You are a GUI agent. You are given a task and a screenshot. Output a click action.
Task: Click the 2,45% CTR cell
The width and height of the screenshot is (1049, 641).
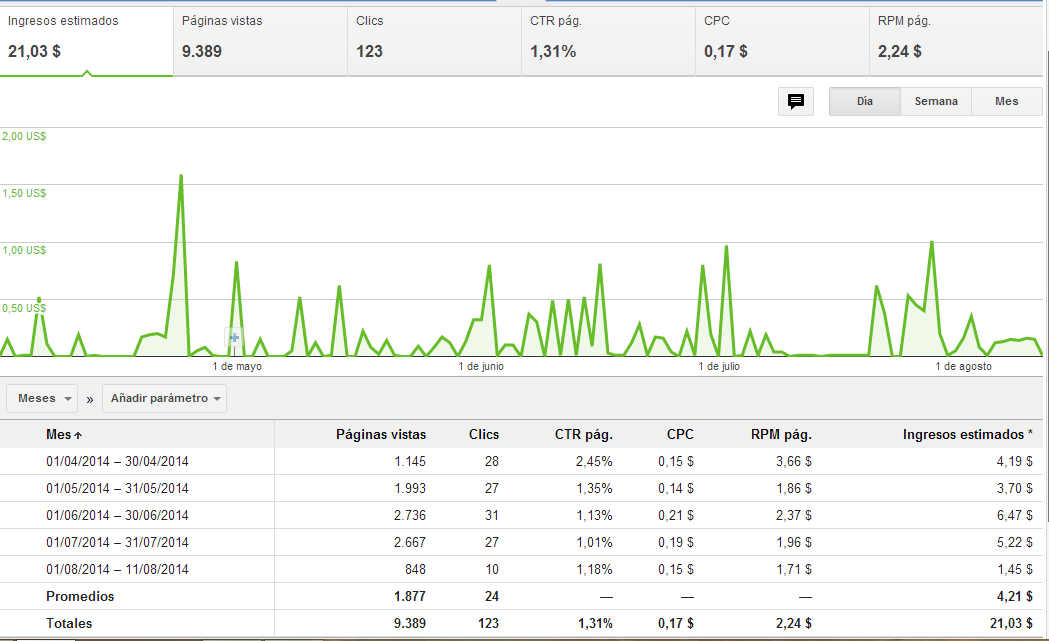pyautogui.click(x=594, y=462)
